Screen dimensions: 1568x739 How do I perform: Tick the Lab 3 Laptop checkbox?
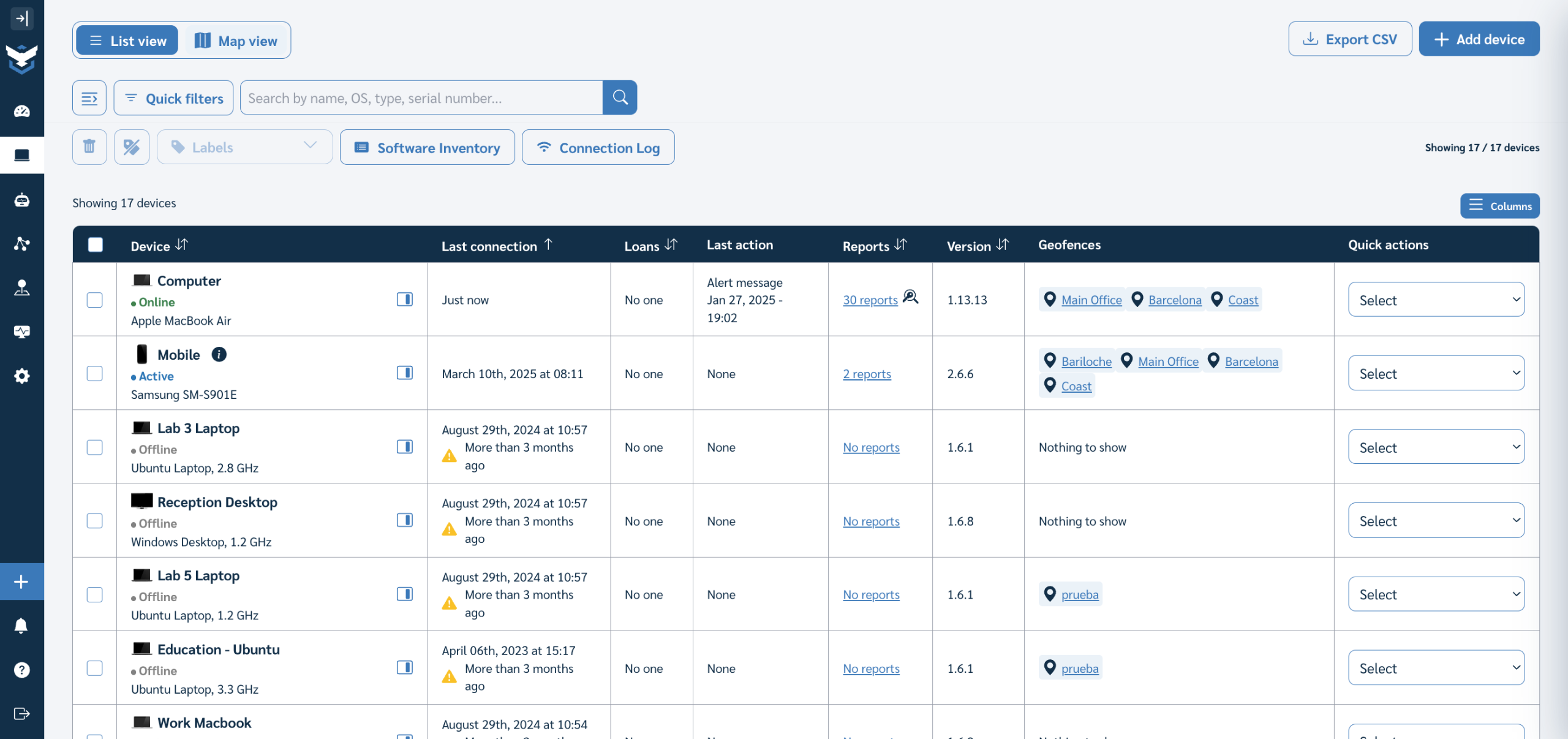click(x=95, y=447)
